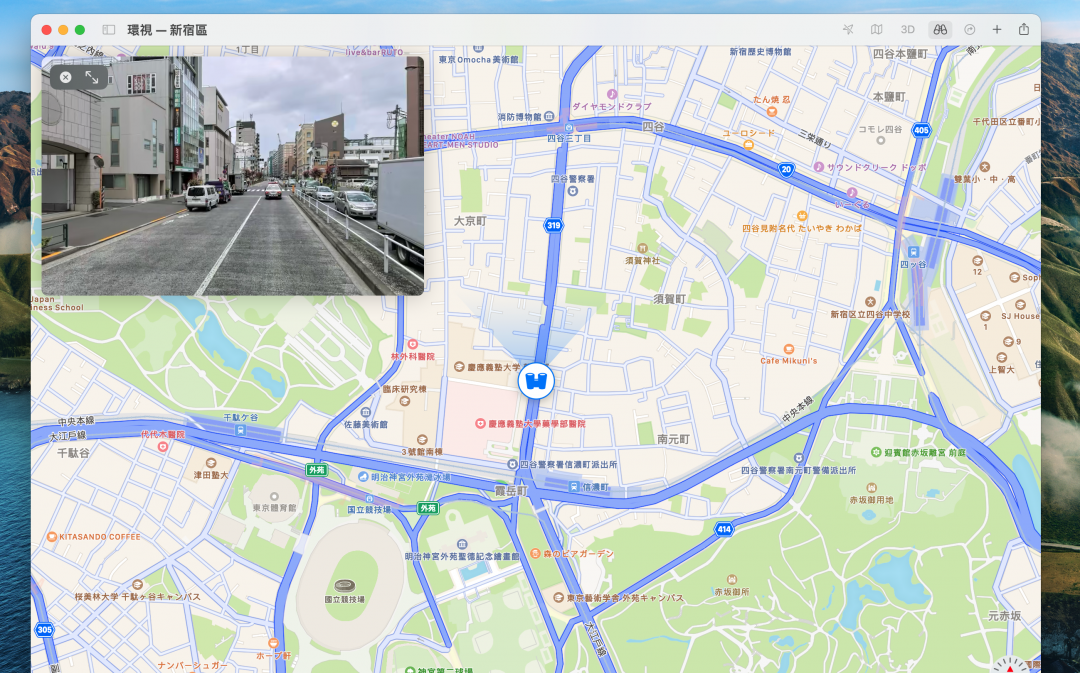Select the ダイヤモンドクラブ music venue pin

612,94
